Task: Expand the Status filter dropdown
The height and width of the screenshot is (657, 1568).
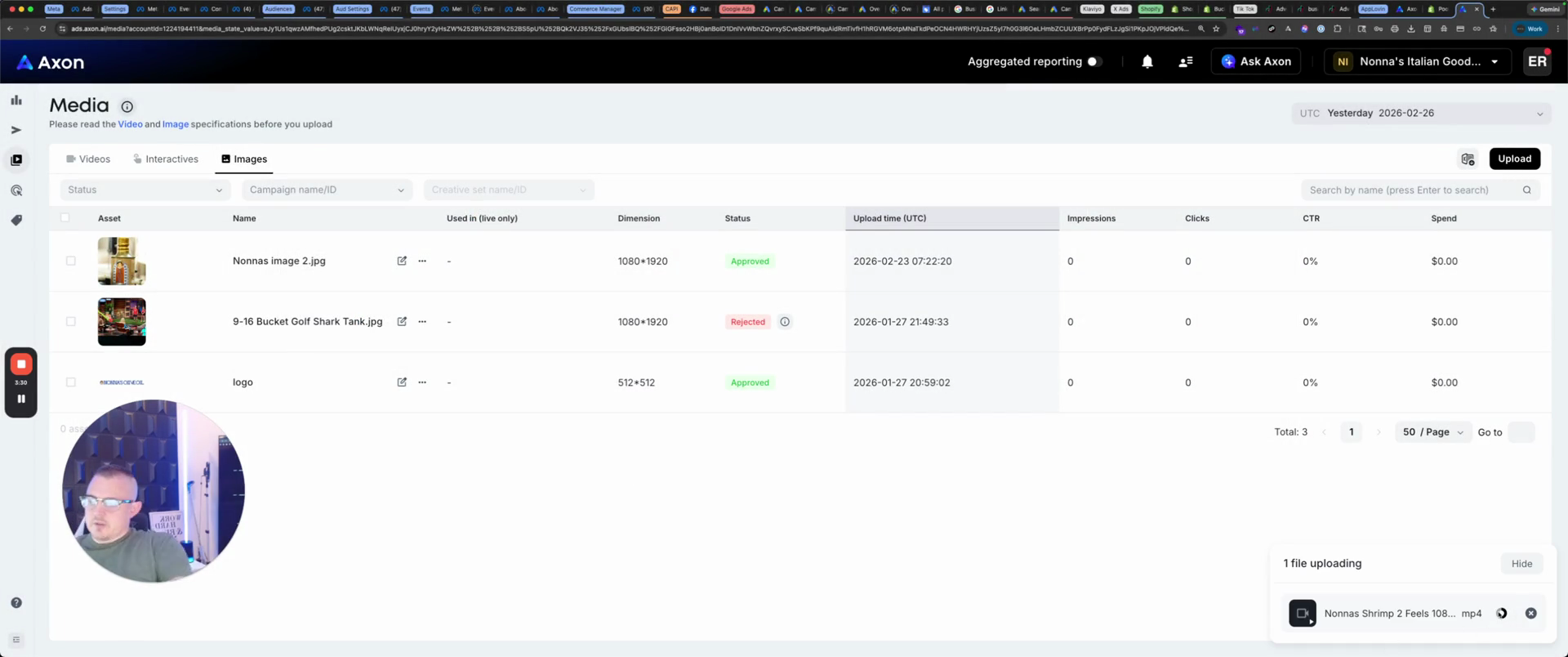Action: click(145, 190)
